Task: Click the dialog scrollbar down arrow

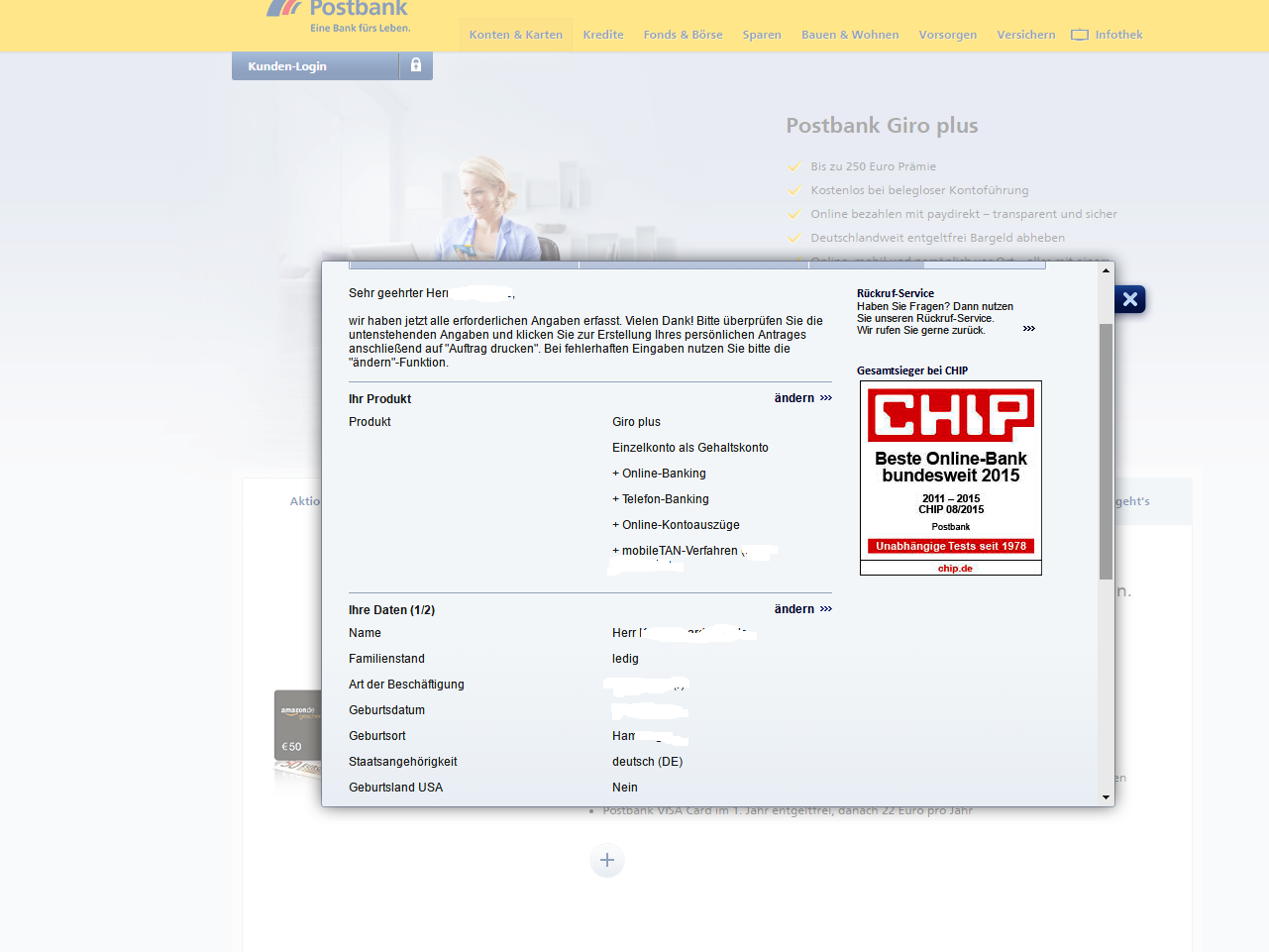Action: tap(1106, 797)
